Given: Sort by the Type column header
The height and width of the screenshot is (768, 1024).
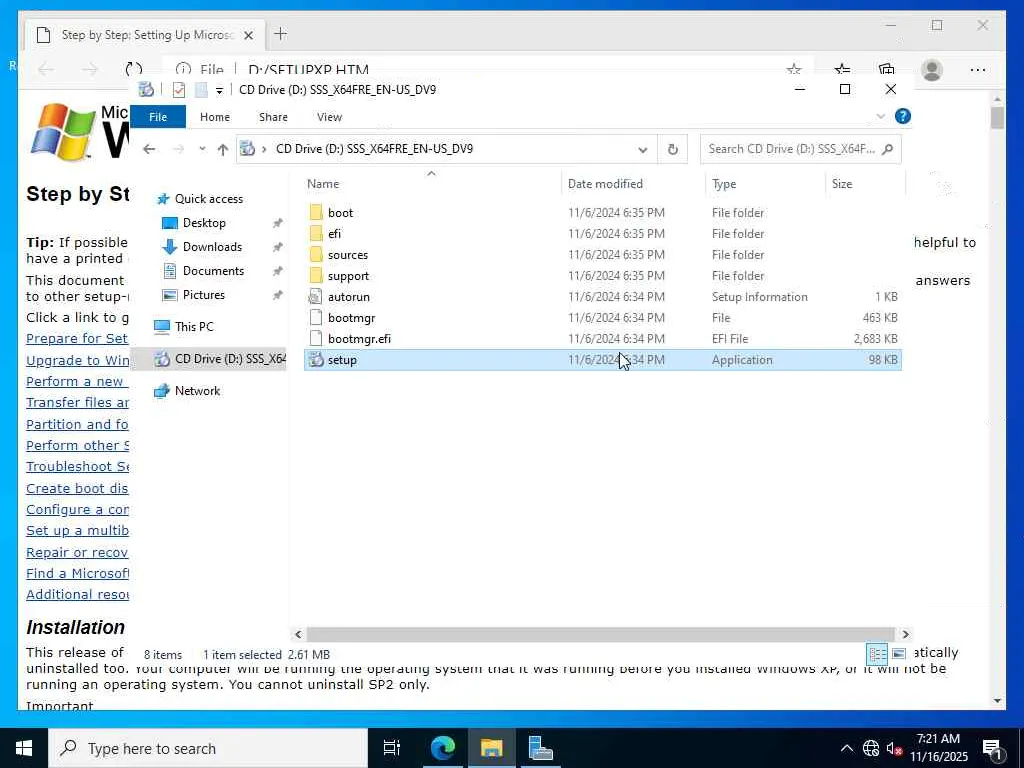Looking at the screenshot, I should point(765,184).
